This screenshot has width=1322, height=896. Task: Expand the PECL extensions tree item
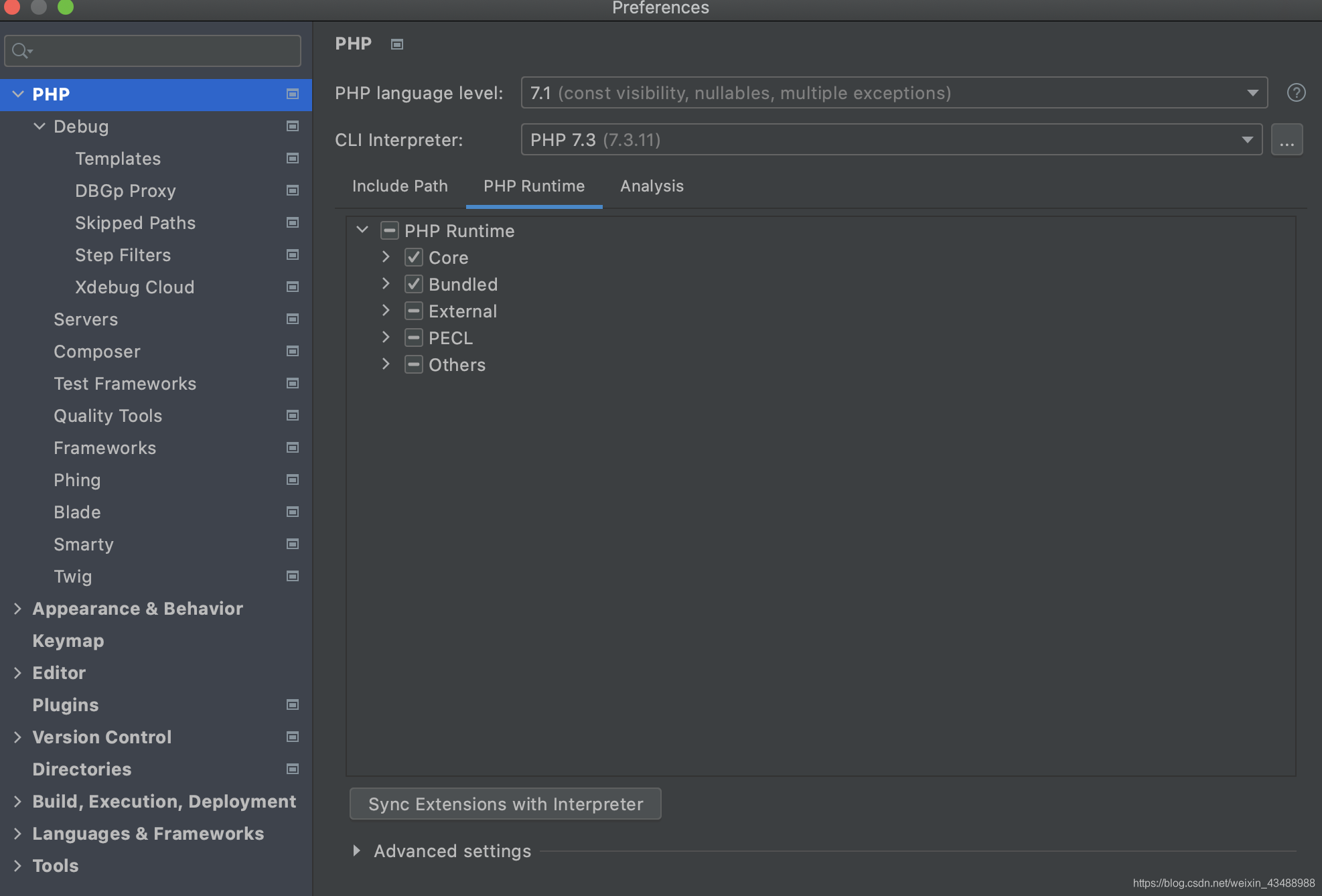coord(387,337)
